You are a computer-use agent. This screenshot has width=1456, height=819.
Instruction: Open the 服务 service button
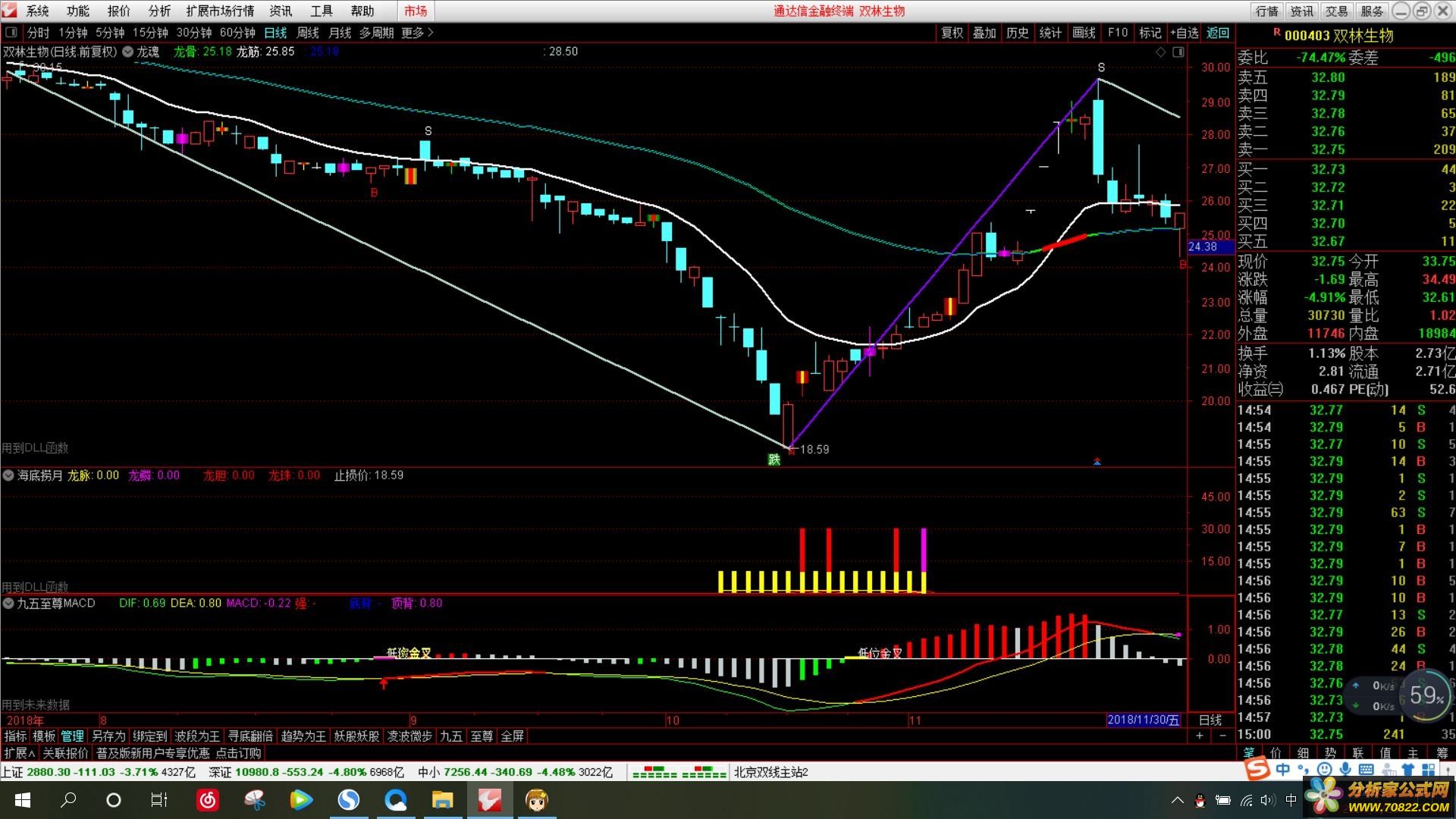1372,11
